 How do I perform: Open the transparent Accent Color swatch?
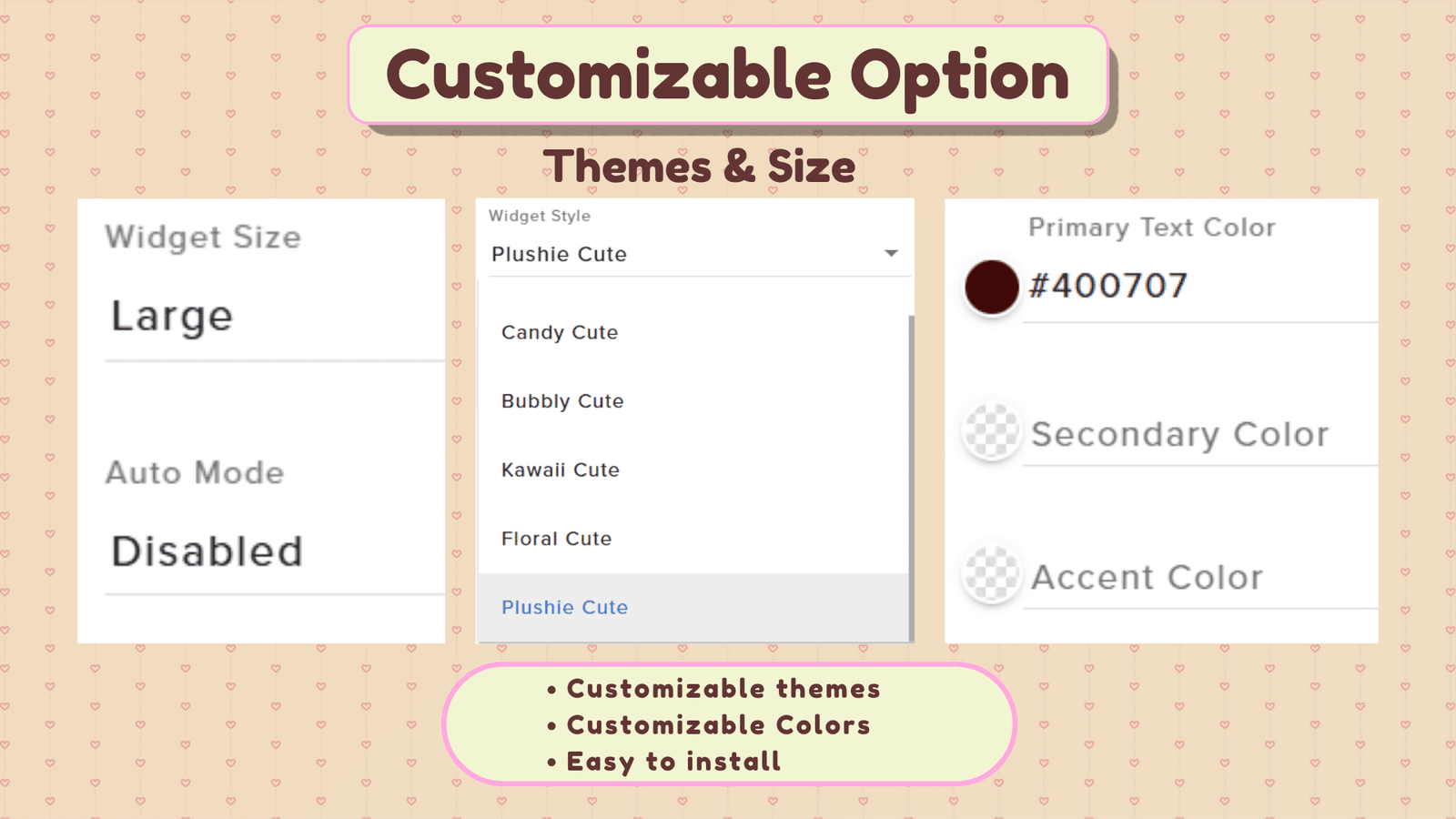(x=991, y=574)
